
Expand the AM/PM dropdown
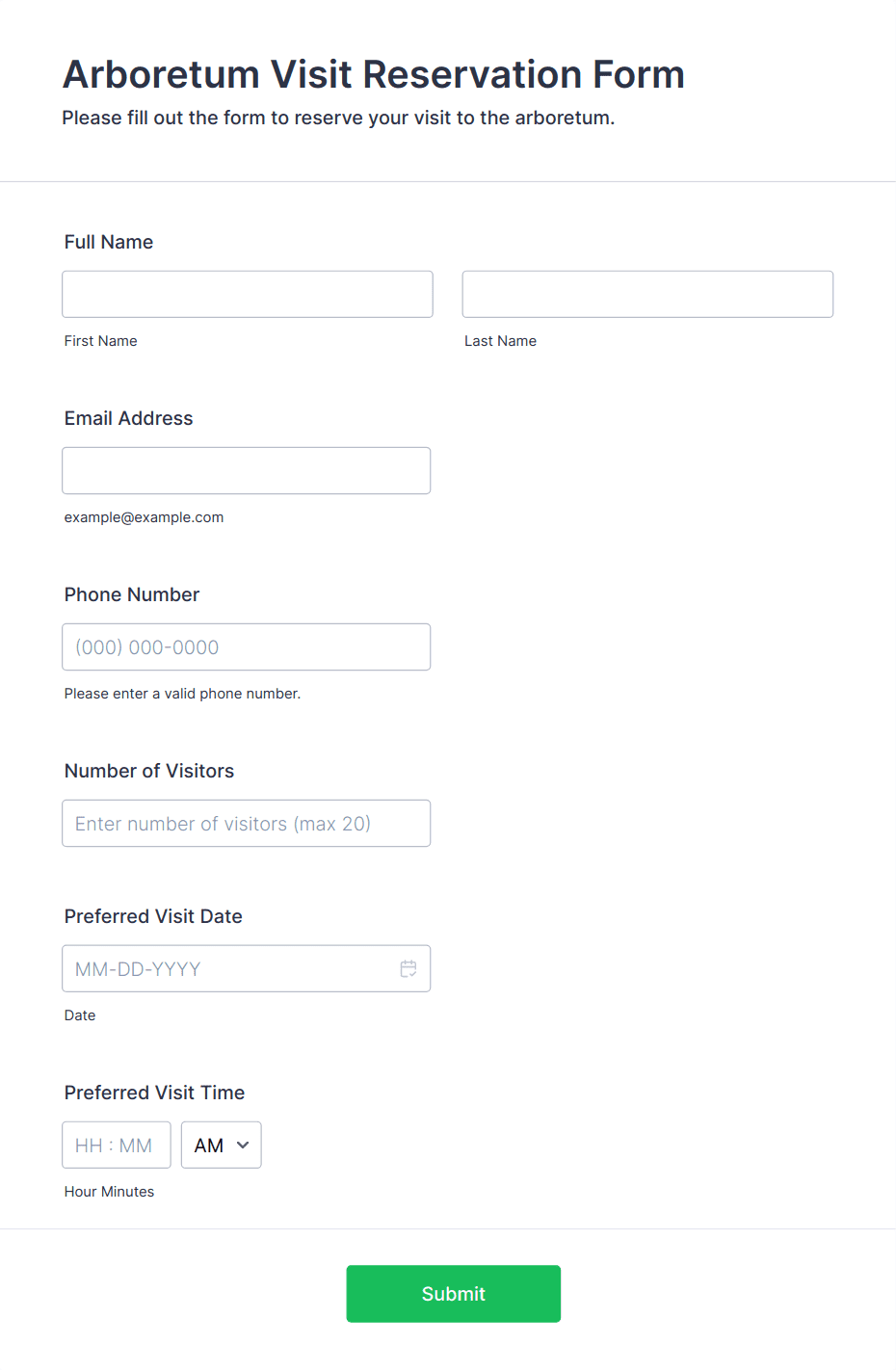221,1145
